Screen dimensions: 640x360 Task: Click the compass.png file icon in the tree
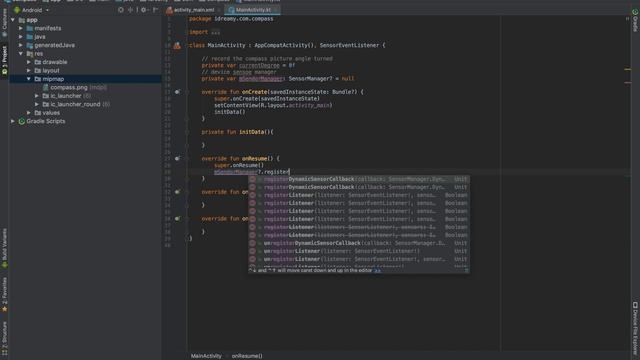click(45, 87)
